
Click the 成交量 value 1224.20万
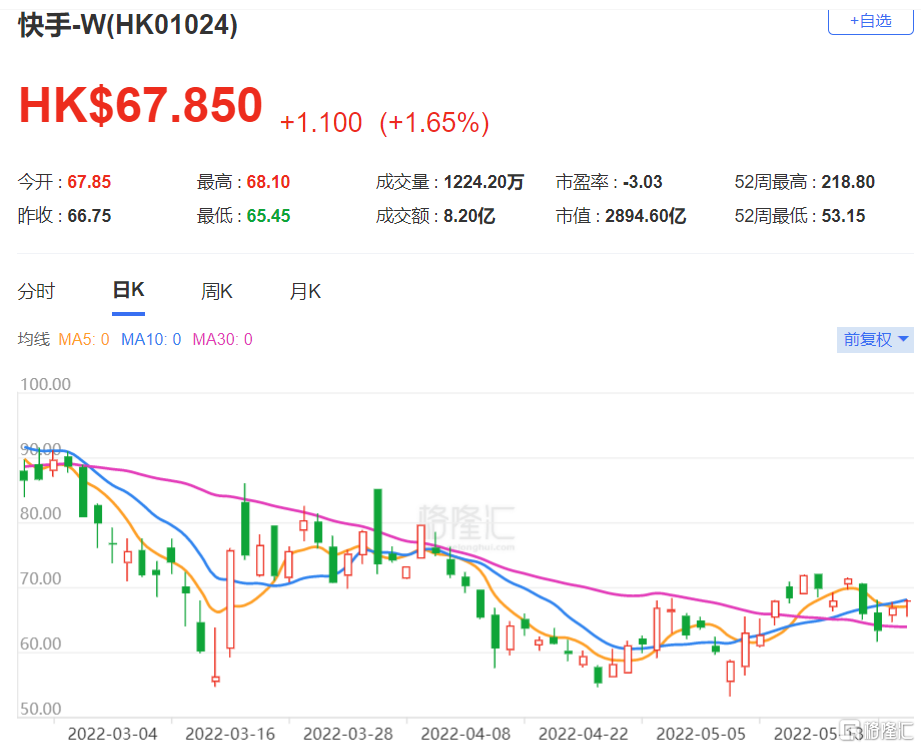(484, 182)
